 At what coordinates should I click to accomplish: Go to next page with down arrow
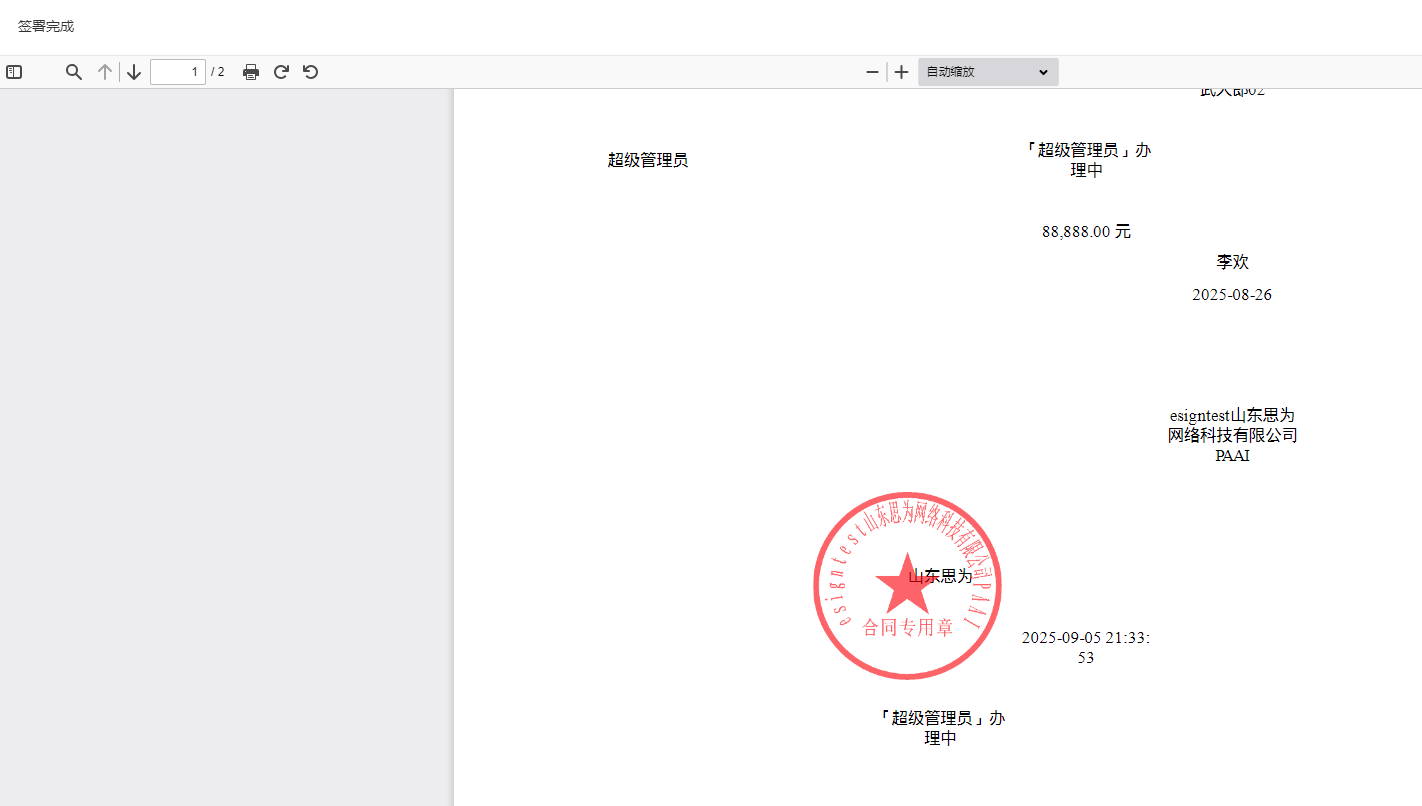pyautogui.click(x=134, y=72)
